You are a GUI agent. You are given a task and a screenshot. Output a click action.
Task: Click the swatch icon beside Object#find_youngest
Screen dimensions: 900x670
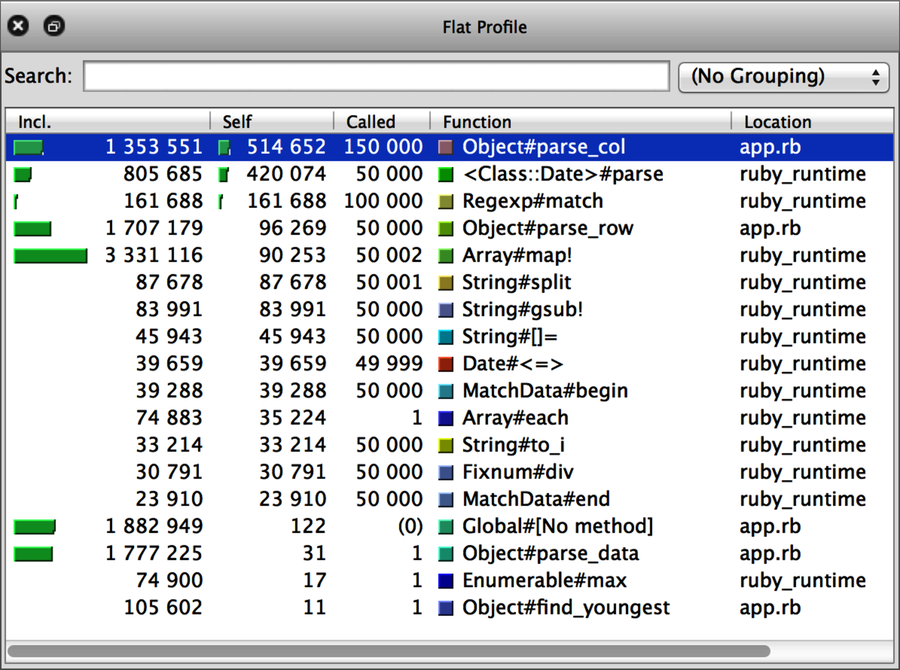pos(445,608)
